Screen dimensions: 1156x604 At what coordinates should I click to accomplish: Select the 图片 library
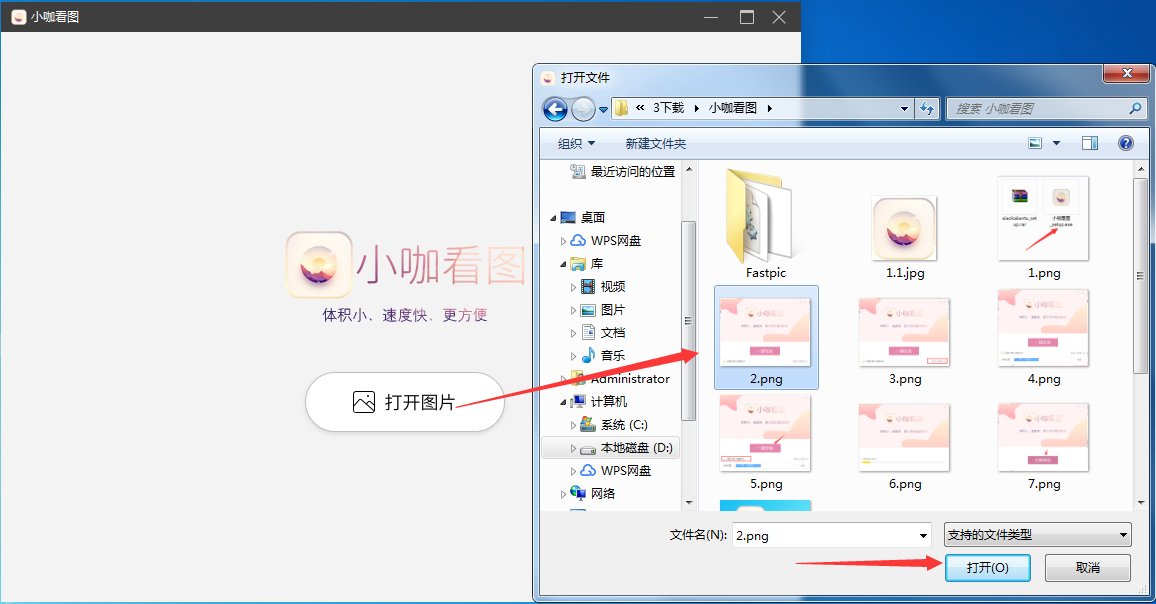602,310
